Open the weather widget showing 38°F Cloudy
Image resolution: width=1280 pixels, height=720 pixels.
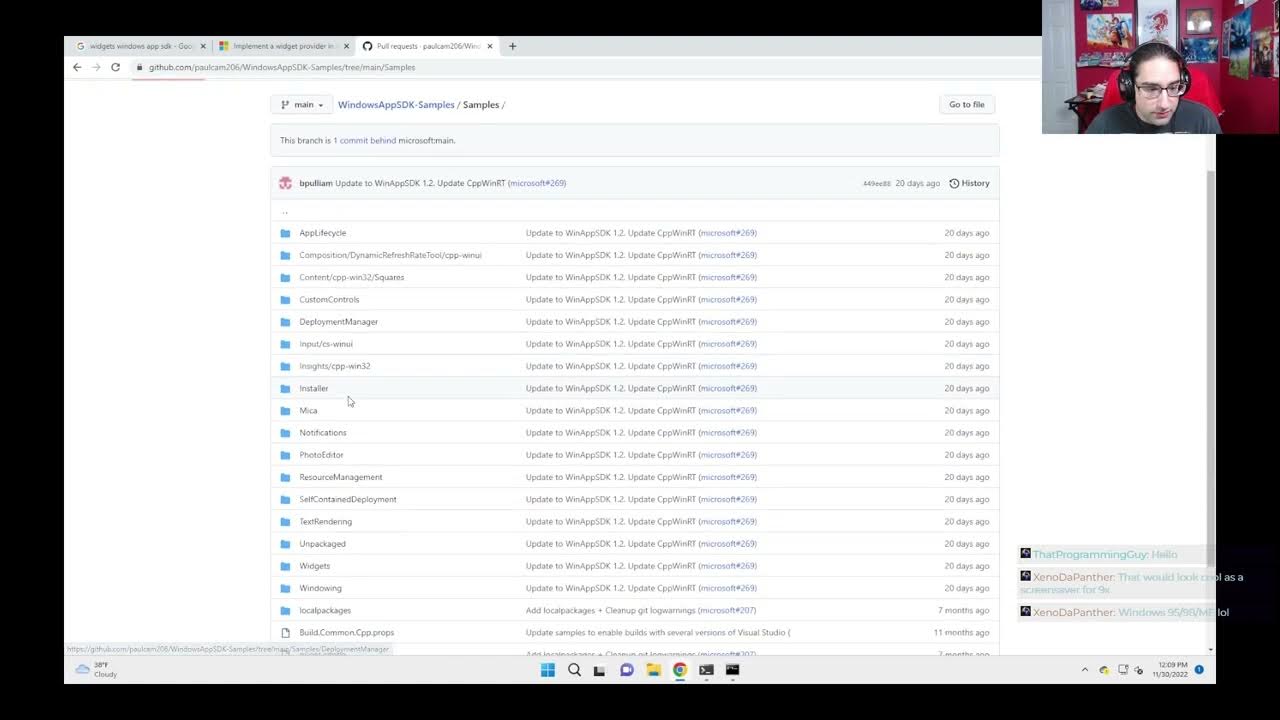tap(95, 669)
